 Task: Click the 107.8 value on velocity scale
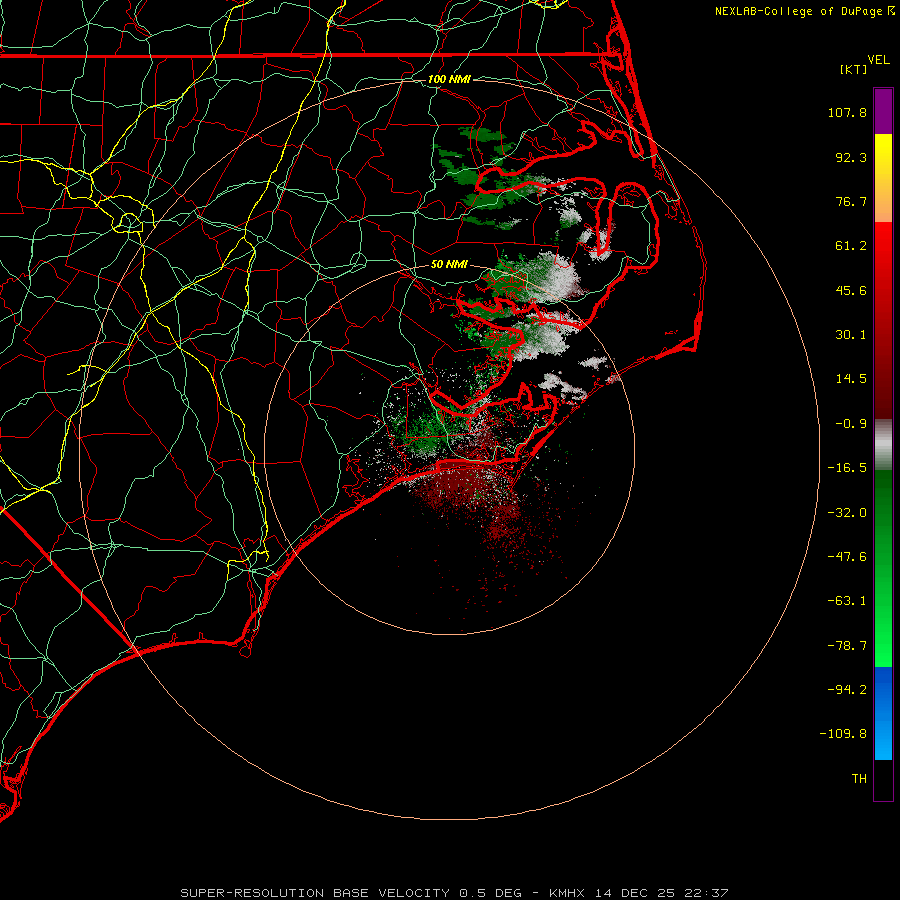(x=847, y=112)
